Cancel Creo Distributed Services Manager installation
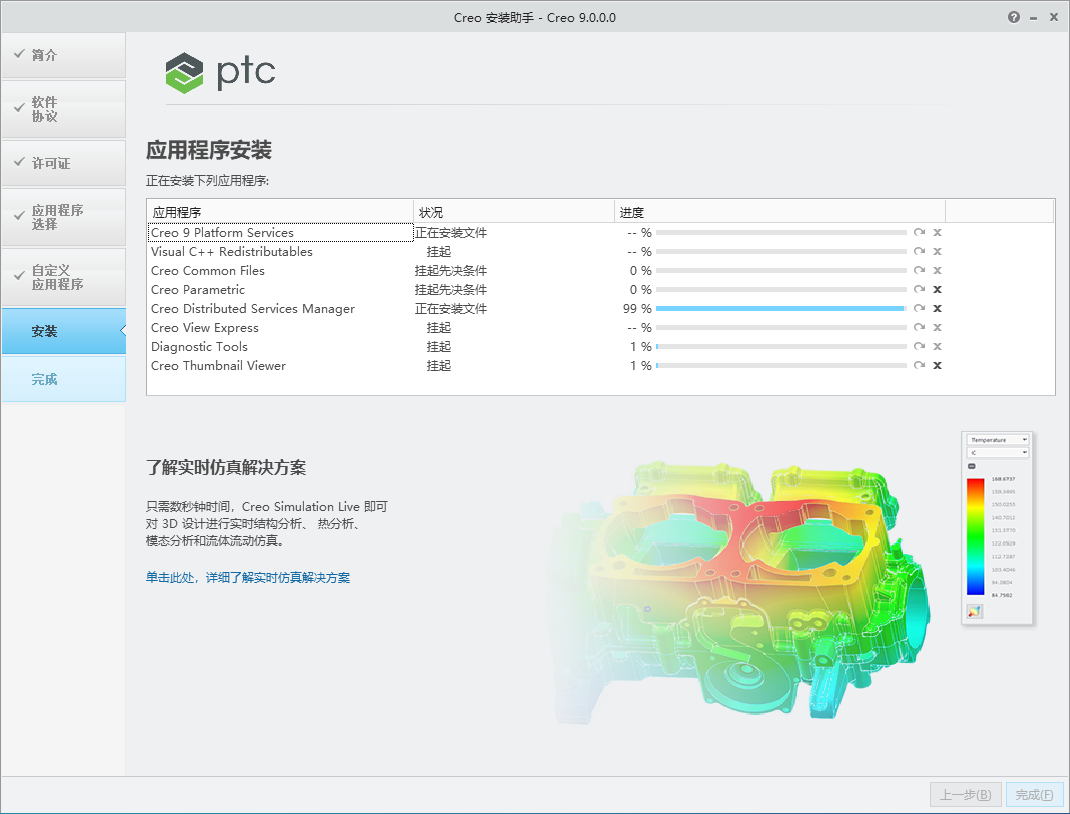This screenshot has width=1070, height=814. coord(937,308)
